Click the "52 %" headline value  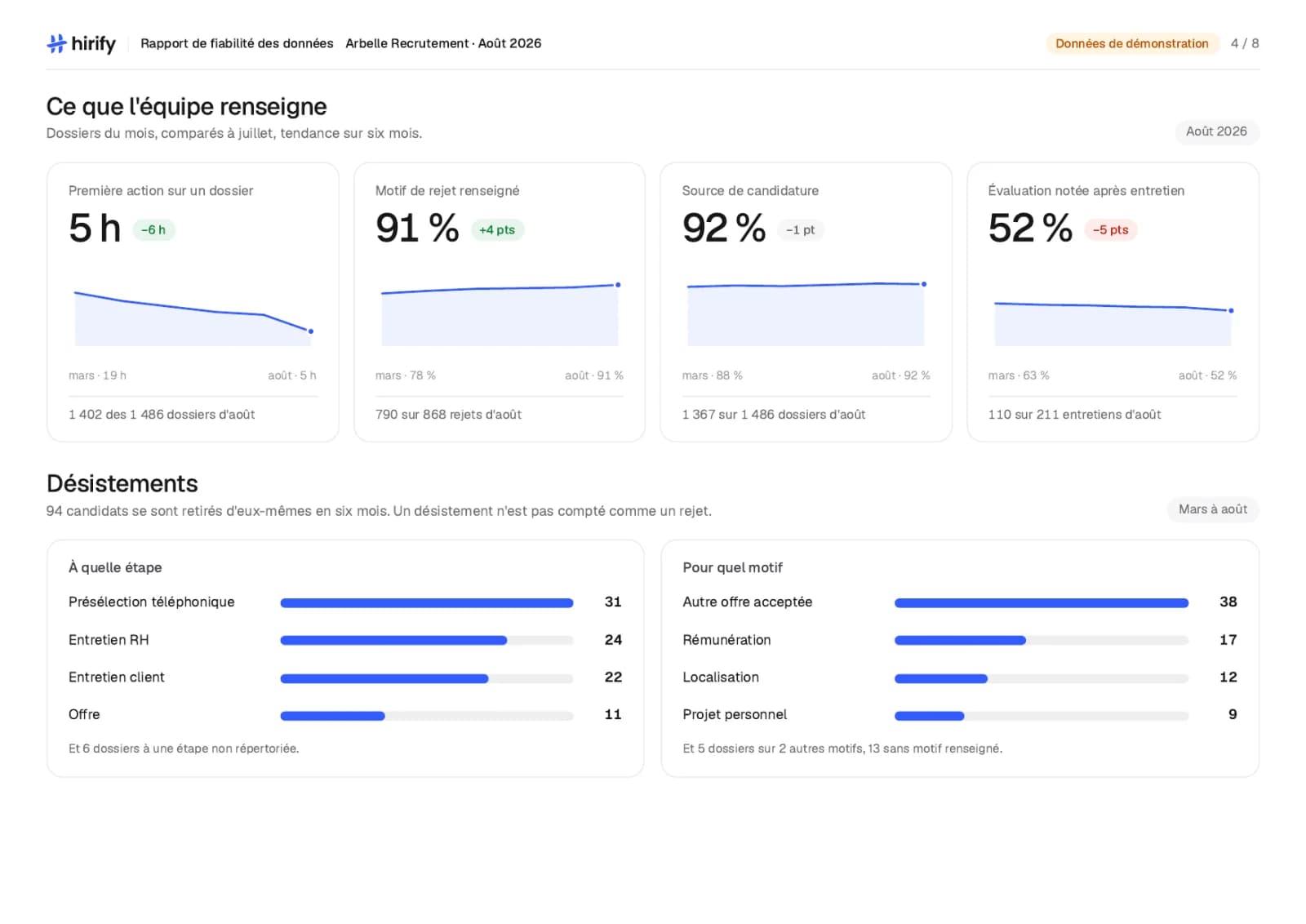coord(1030,228)
